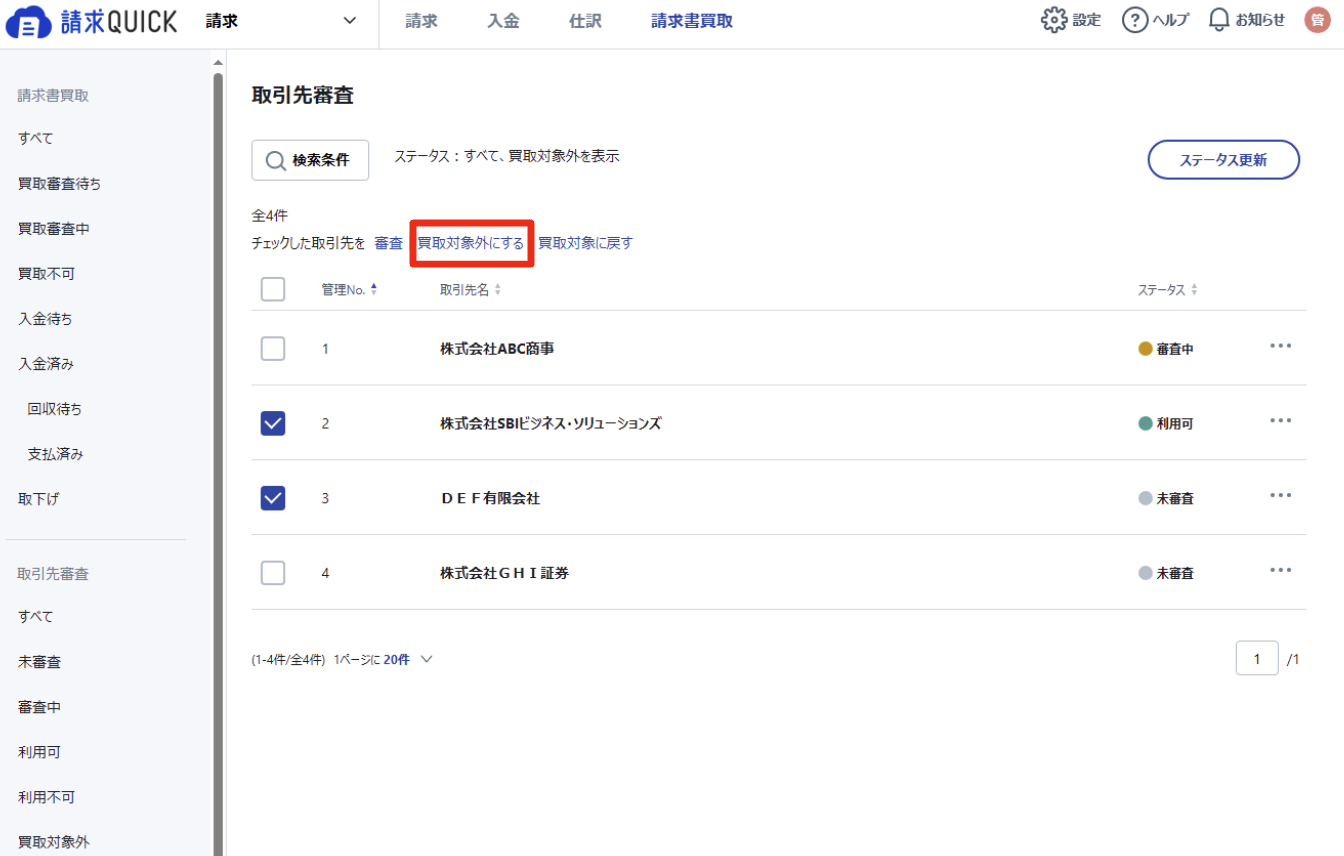The height and width of the screenshot is (856, 1344).
Task: Switch to the 請求書買取 tab
Action: point(692,21)
